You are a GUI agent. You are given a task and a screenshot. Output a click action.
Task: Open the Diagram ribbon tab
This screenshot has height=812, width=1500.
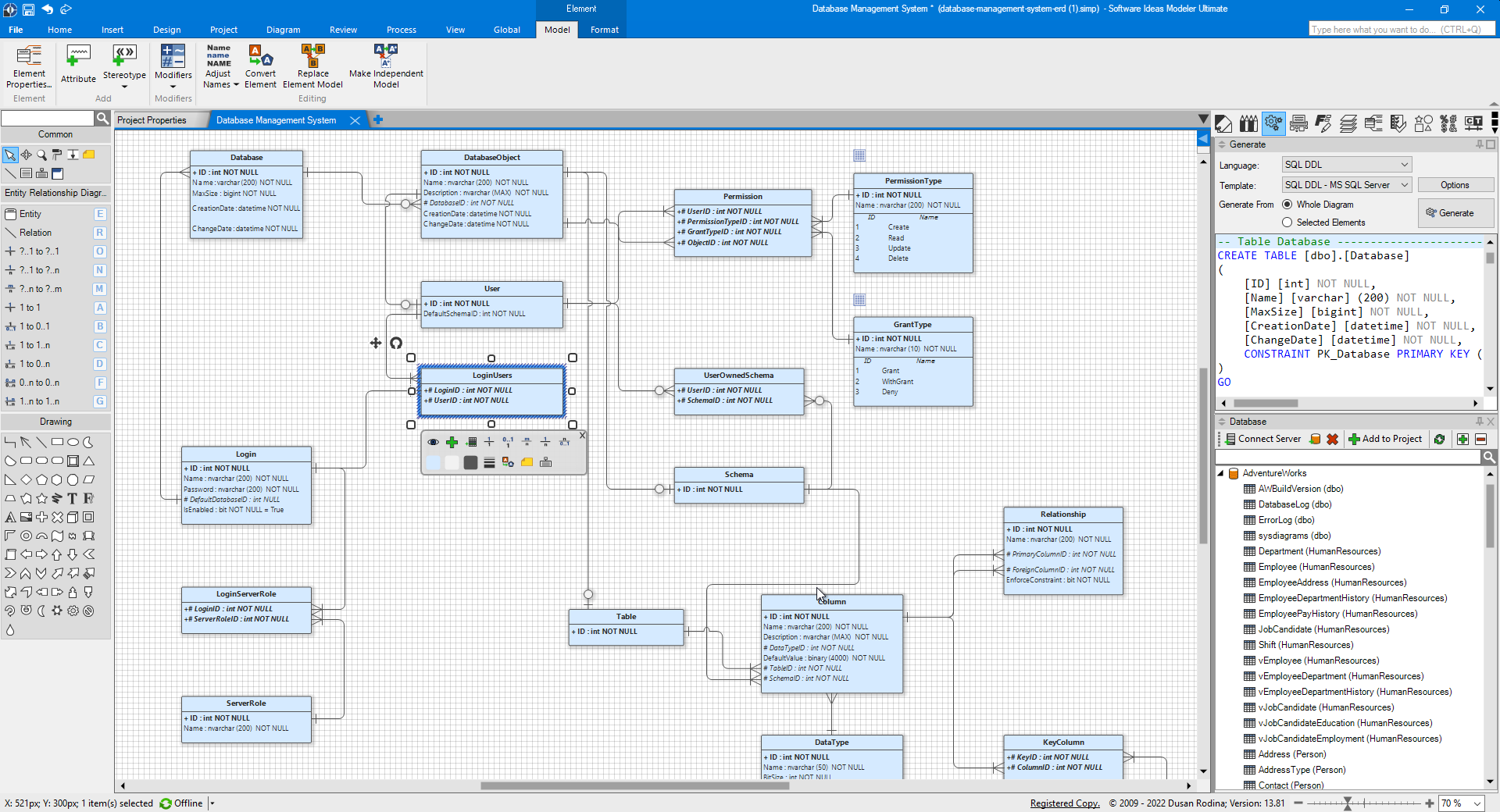tap(283, 30)
